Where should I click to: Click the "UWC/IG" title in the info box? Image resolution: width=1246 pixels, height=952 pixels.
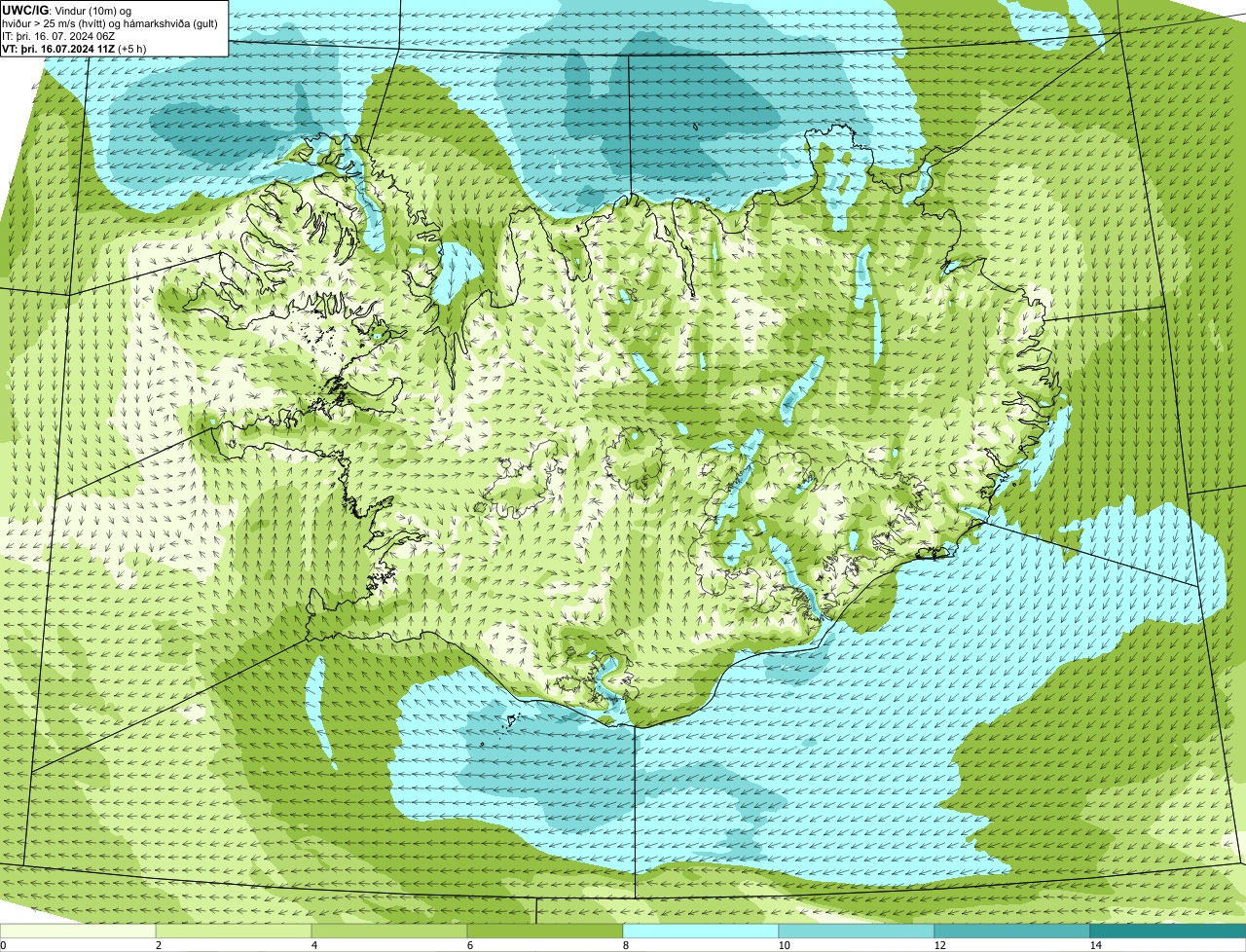pyautogui.click(x=23, y=10)
